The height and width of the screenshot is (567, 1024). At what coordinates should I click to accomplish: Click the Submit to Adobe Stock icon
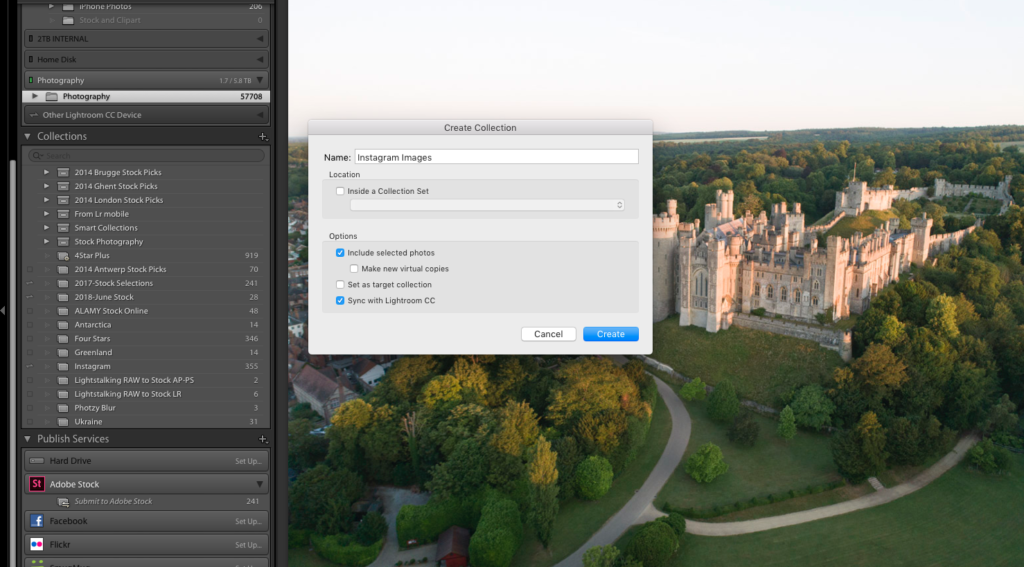pos(63,502)
